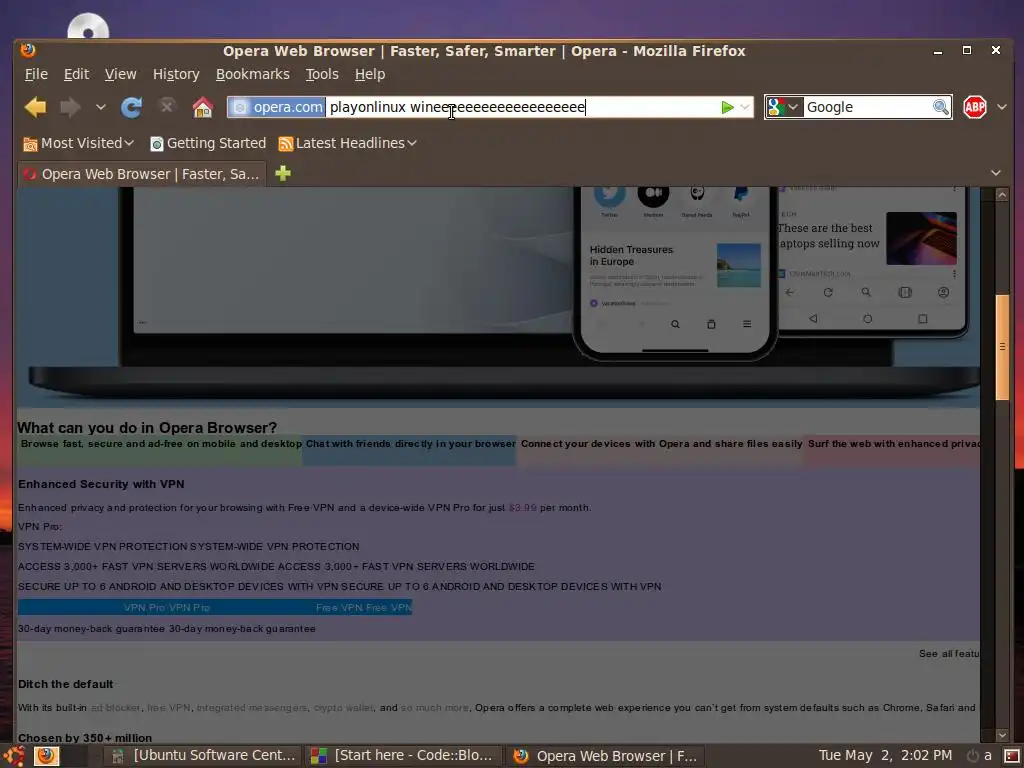1024x768 pixels.
Task: Open the Getting Started bookmark
Action: 208,143
